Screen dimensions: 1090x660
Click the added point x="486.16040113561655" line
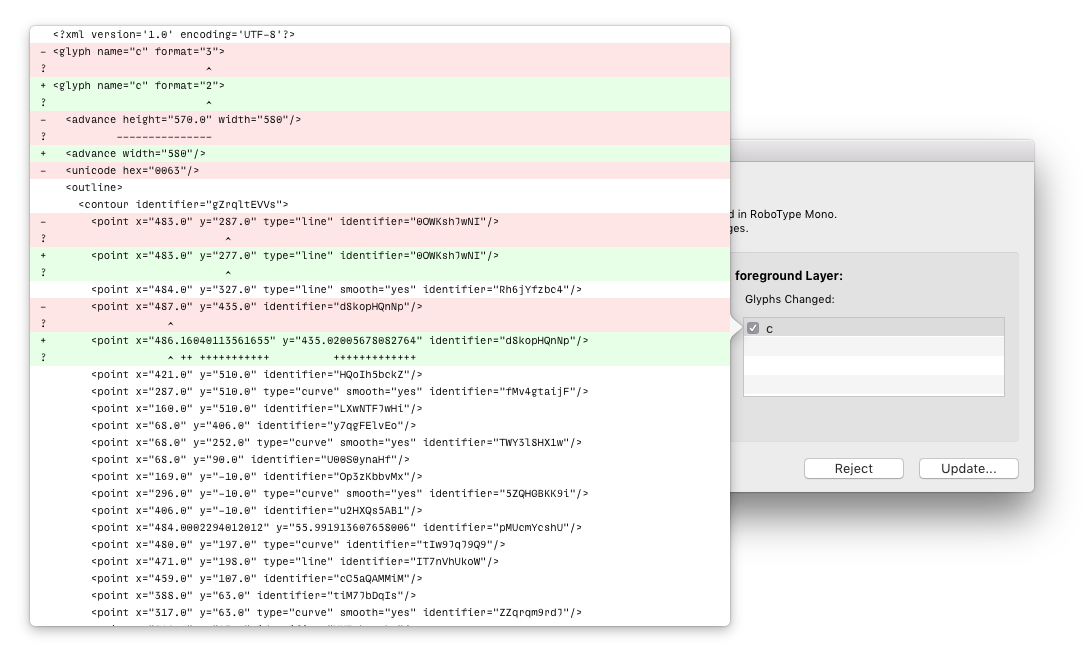340,341
